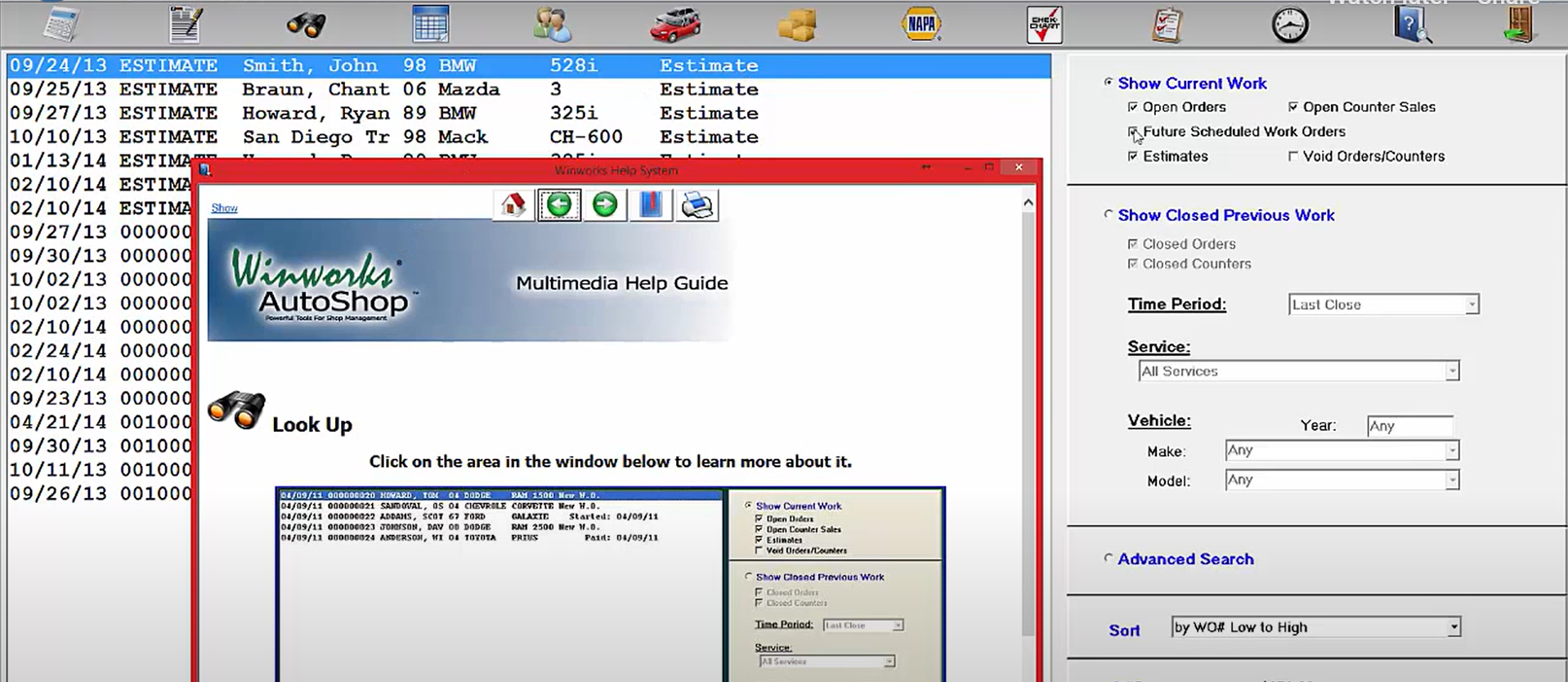
Task: Toggle the Closed Counters checkbox
Action: [1132, 264]
